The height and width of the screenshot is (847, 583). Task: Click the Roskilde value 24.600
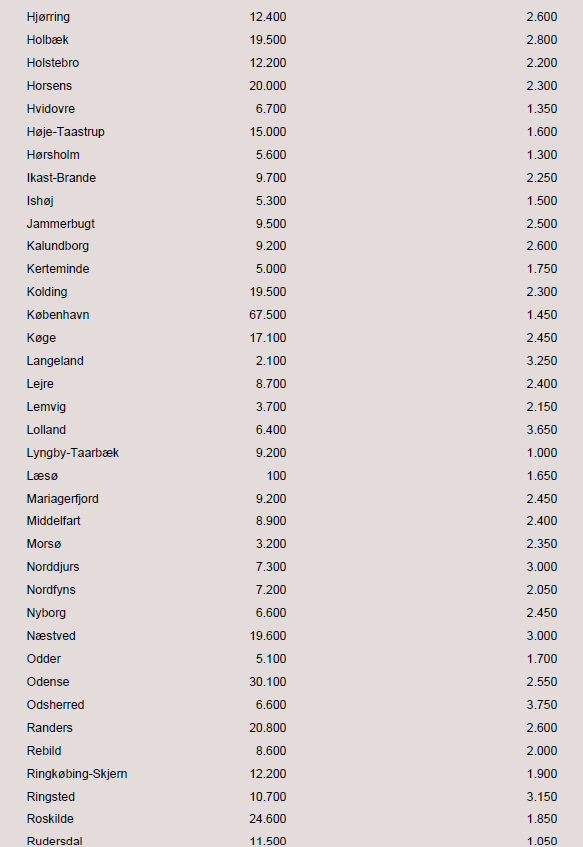point(268,819)
